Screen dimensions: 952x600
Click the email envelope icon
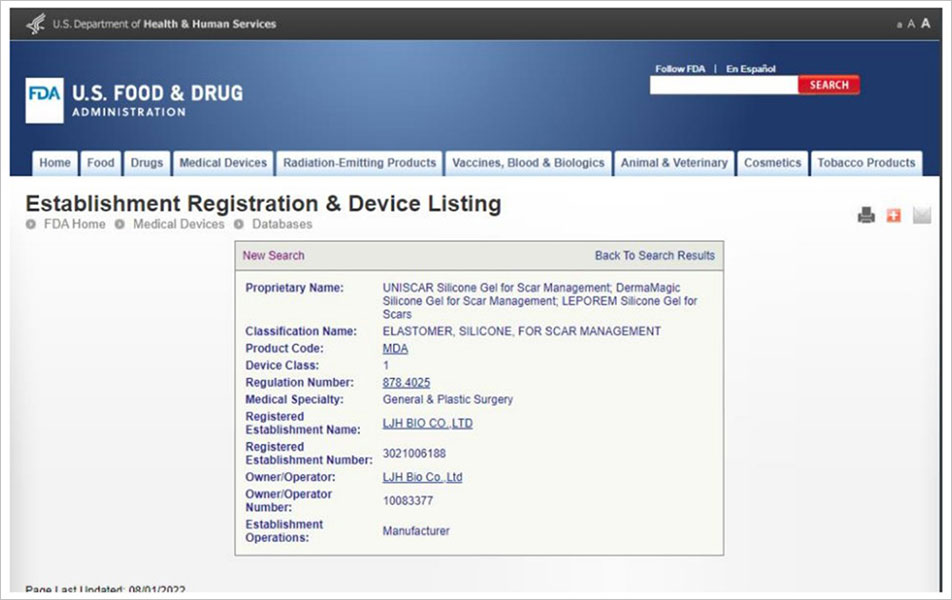[921, 215]
